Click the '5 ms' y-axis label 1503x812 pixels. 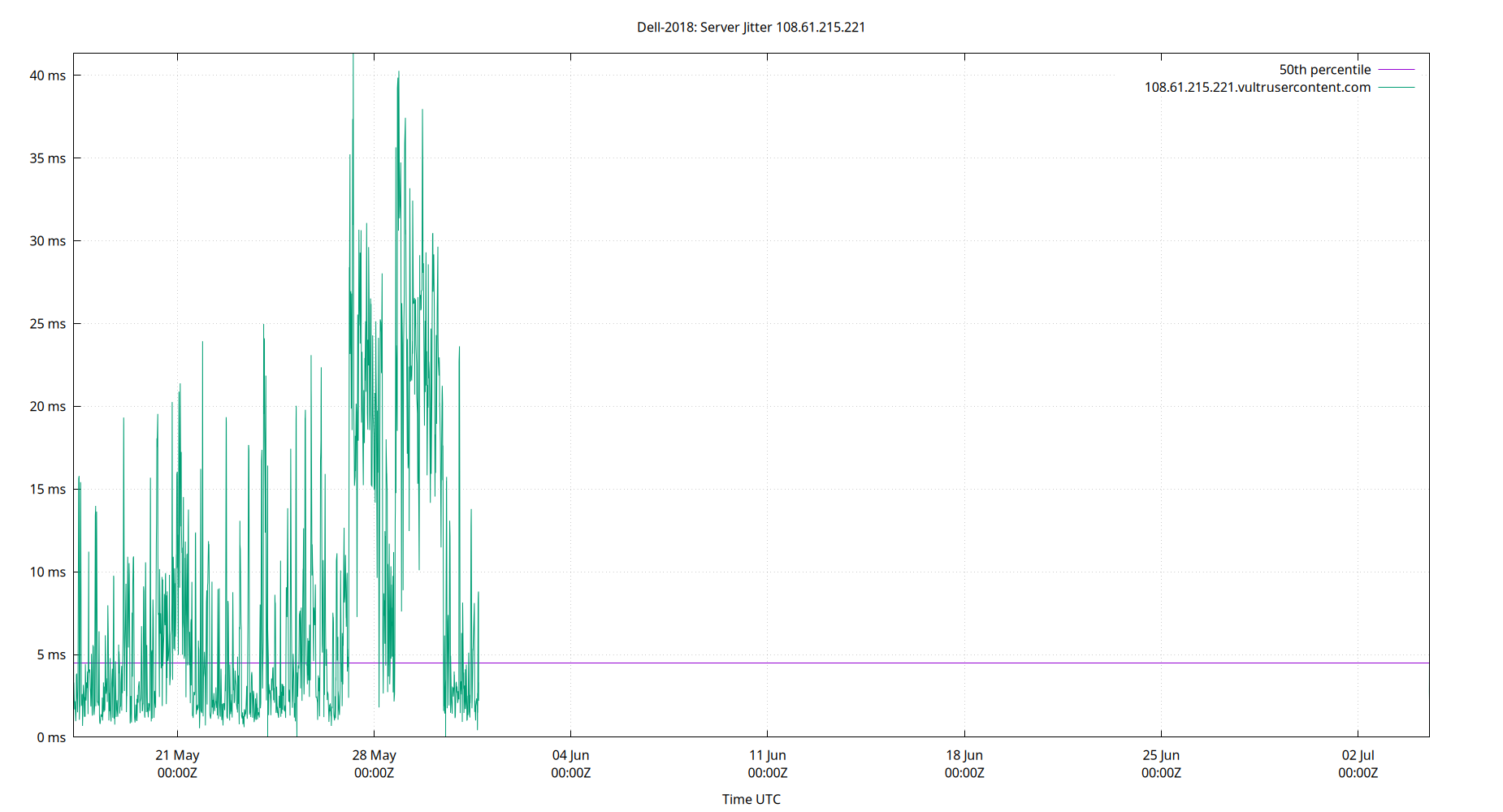51,655
